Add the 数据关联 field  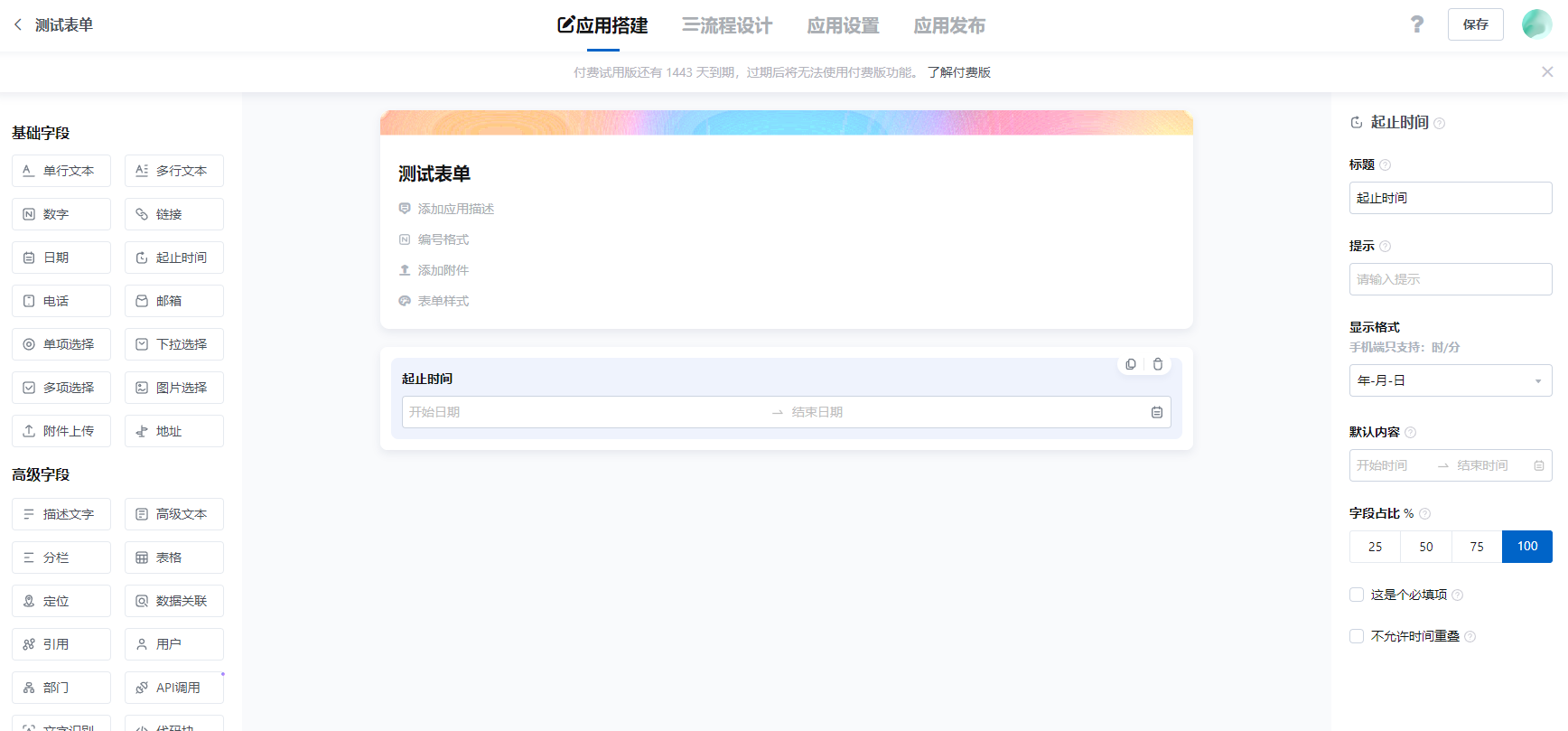pos(174,601)
